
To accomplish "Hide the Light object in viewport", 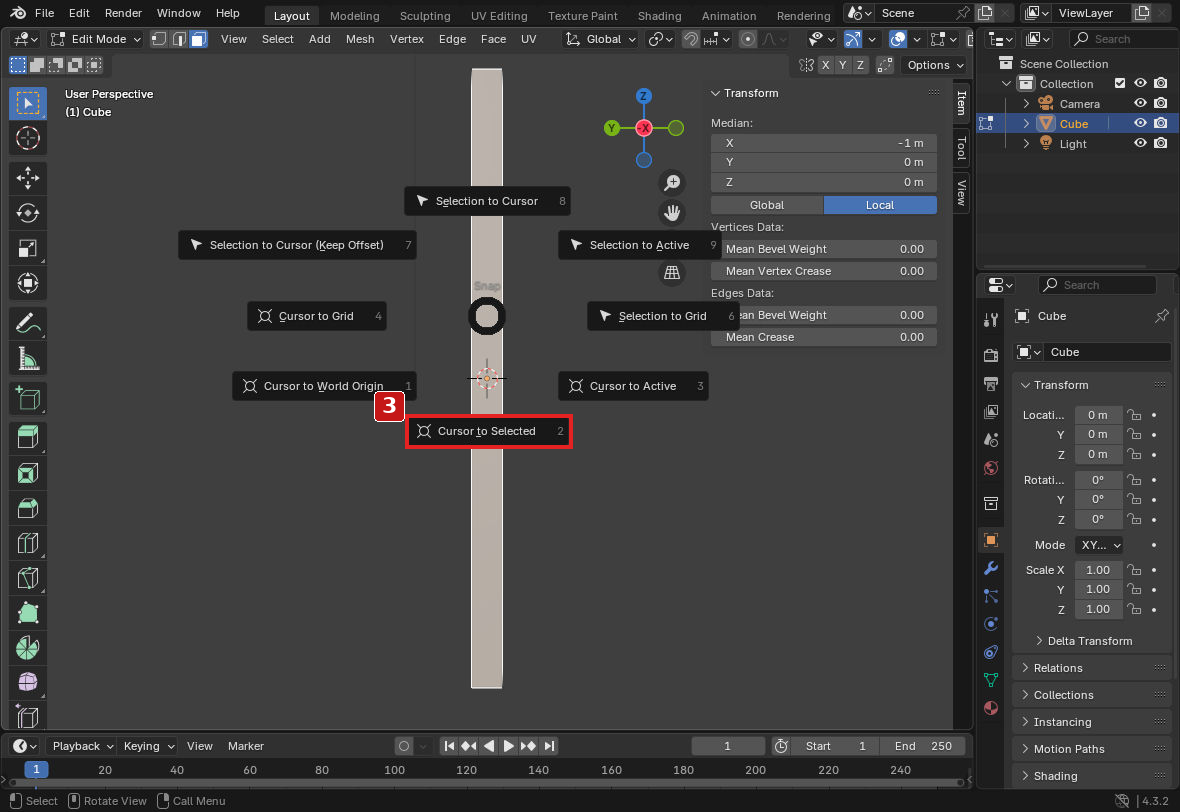I will tap(1140, 144).
